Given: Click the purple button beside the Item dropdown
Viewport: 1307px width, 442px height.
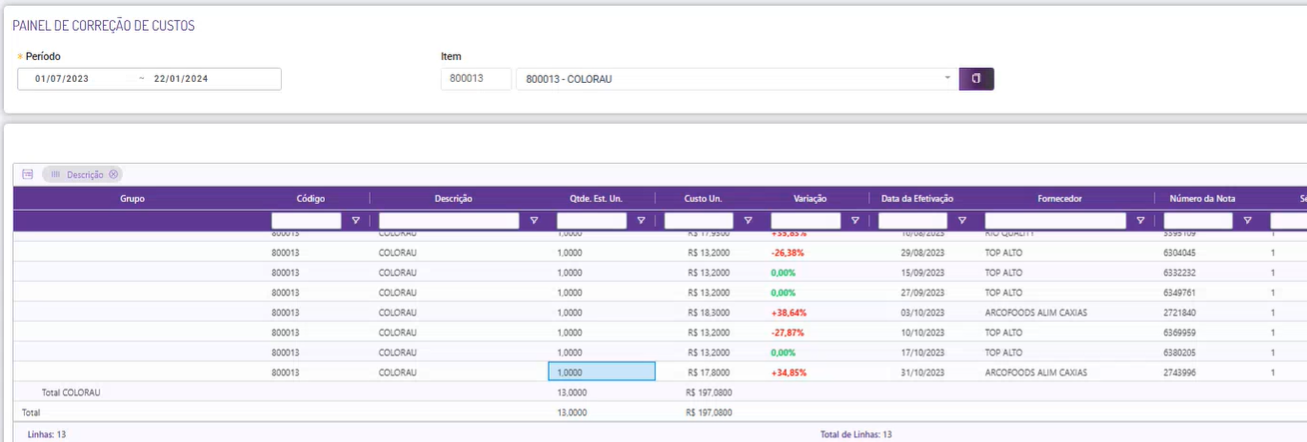Looking at the screenshot, I should 976,79.
